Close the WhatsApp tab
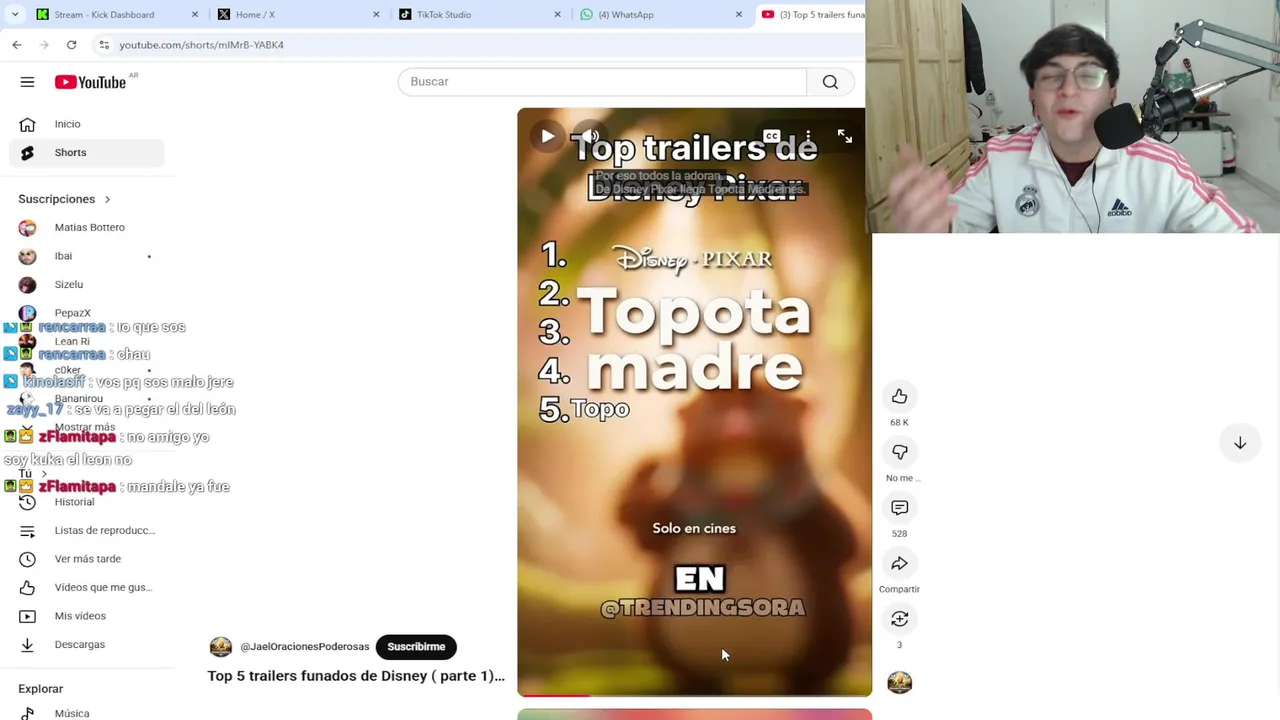 pos(739,14)
